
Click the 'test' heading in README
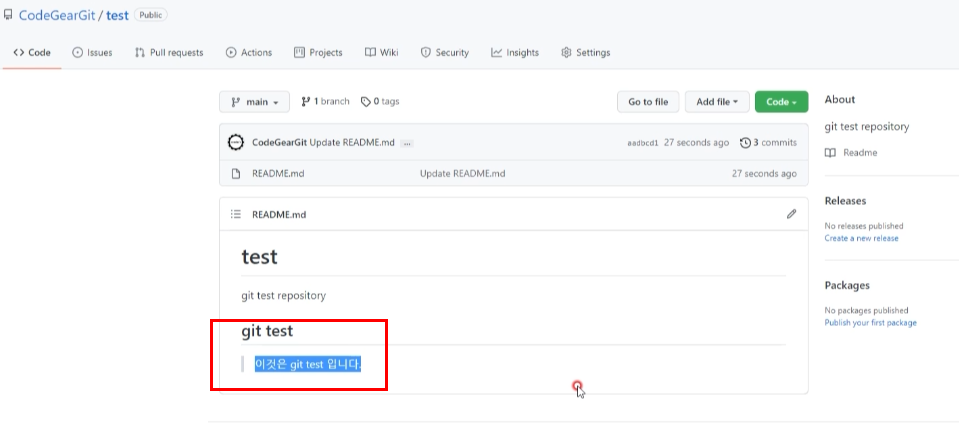pyautogui.click(x=259, y=257)
